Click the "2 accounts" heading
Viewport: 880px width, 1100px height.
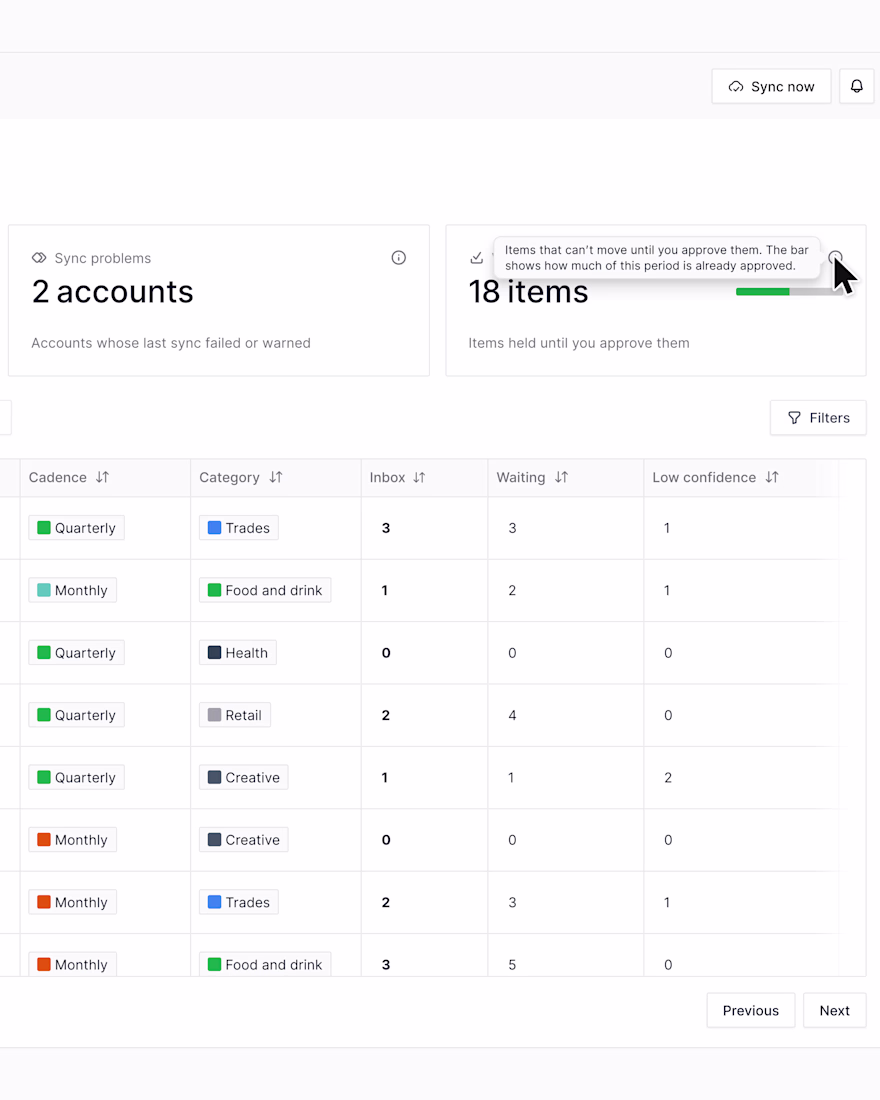112,292
